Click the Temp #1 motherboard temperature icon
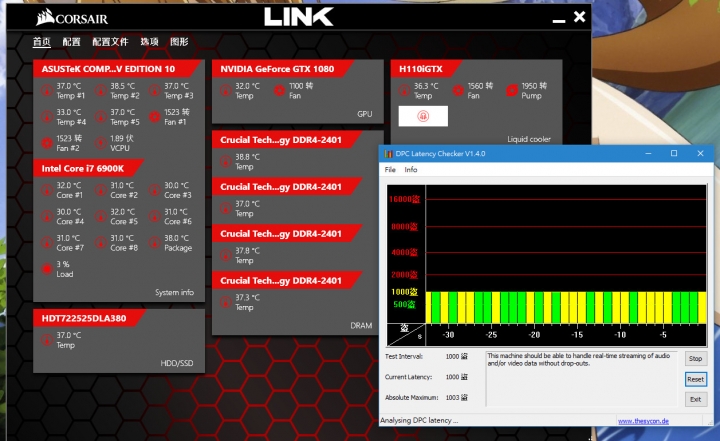This screenshot has width=720, height=441. 47,90
